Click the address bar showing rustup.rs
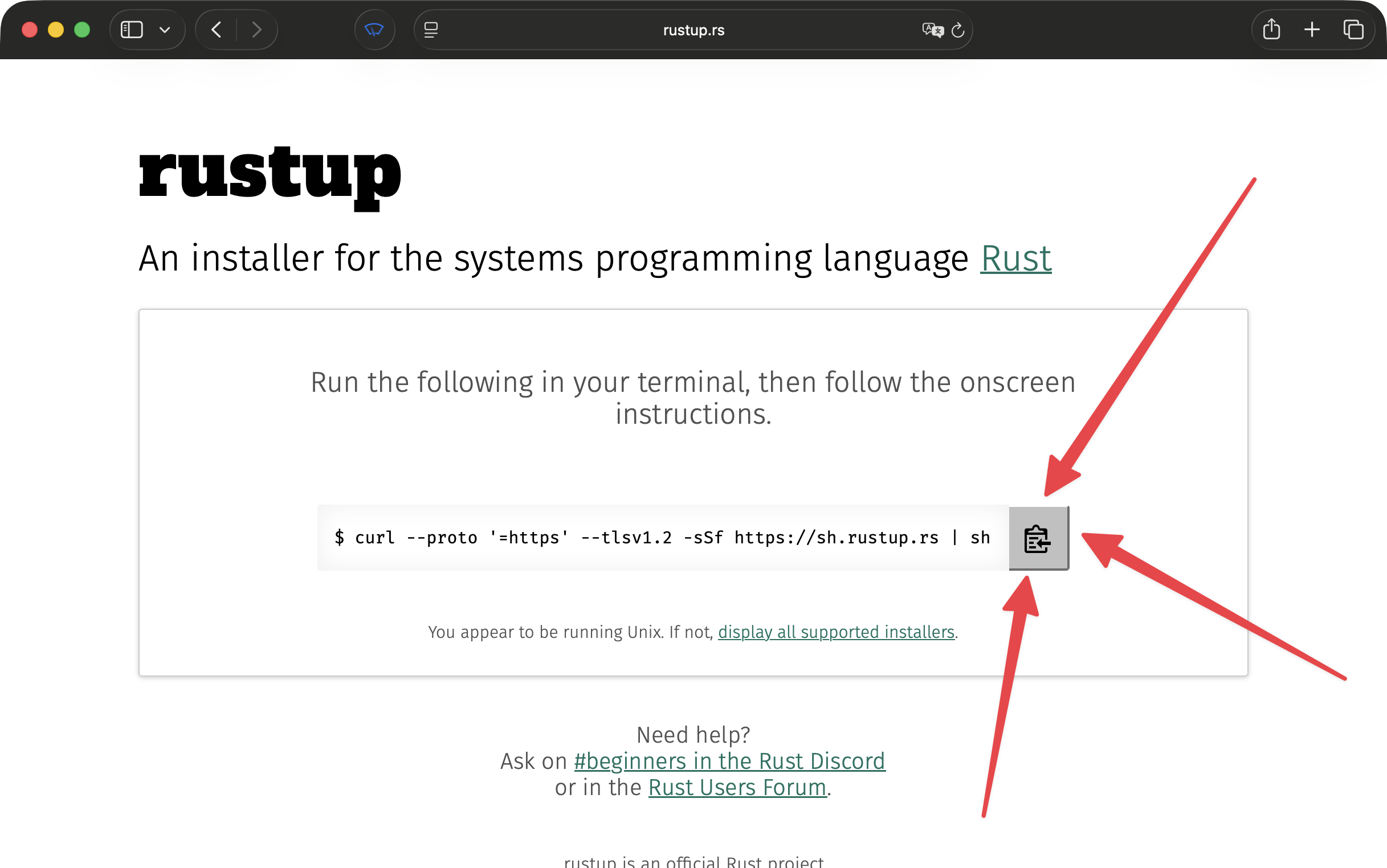This screenshot has width=1387, height=868. pyautogui.click(x=692, y=29)
